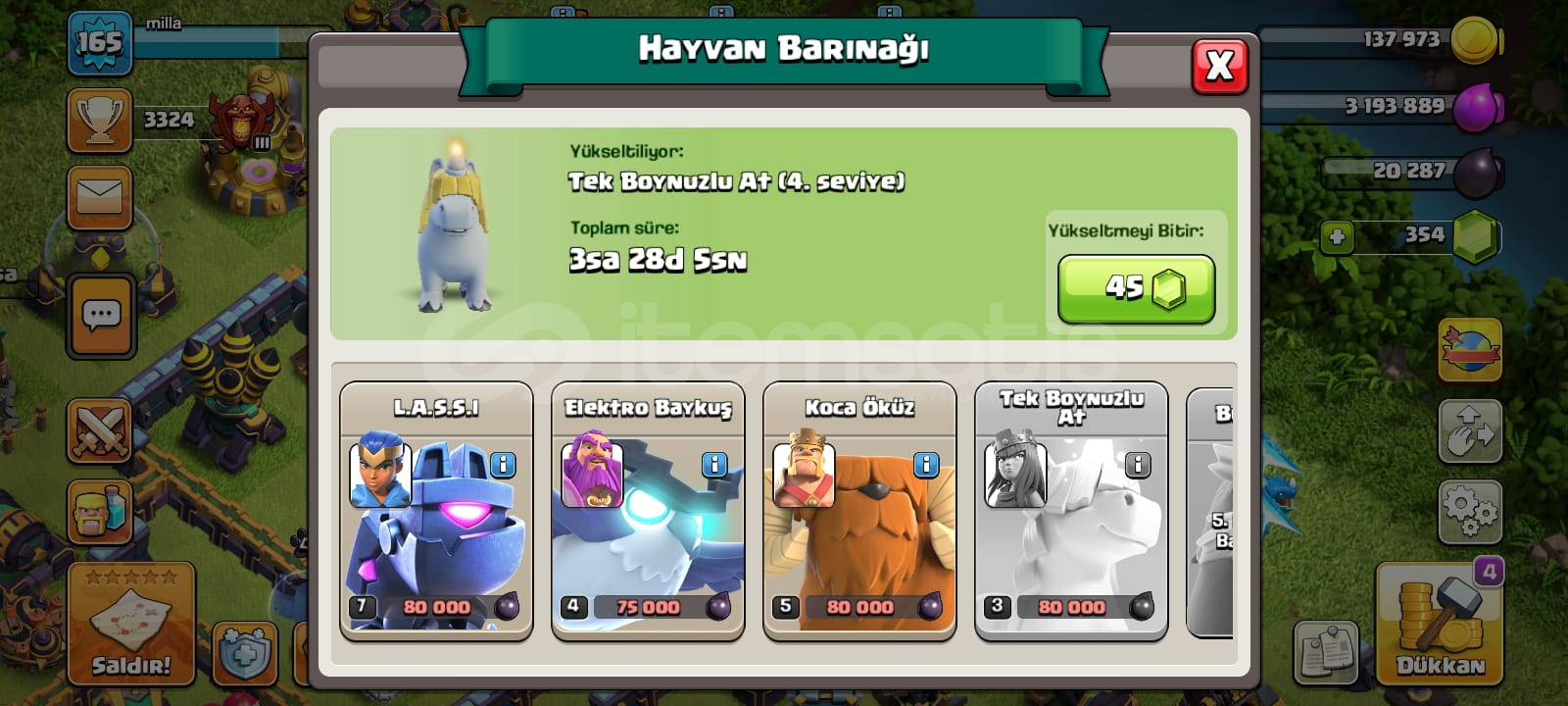Select the L.A.S.S.I pet card
The image size is (1568, 706).
point(436,511)
